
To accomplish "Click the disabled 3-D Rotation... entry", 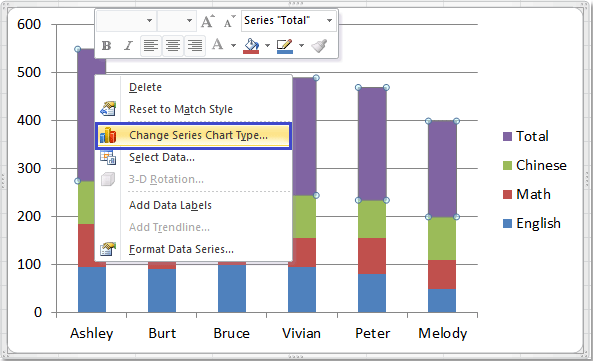I will tap(194, 179).
